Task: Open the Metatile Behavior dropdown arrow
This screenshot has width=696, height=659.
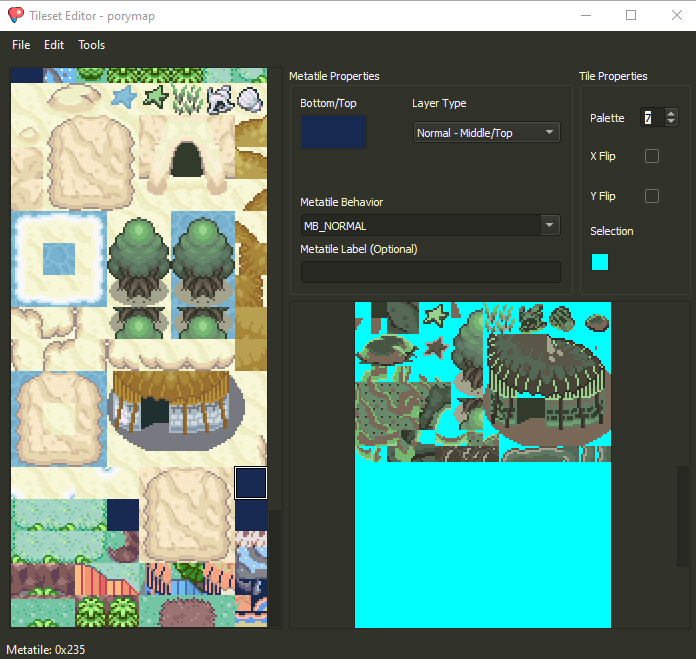Action: click(550, 225)
